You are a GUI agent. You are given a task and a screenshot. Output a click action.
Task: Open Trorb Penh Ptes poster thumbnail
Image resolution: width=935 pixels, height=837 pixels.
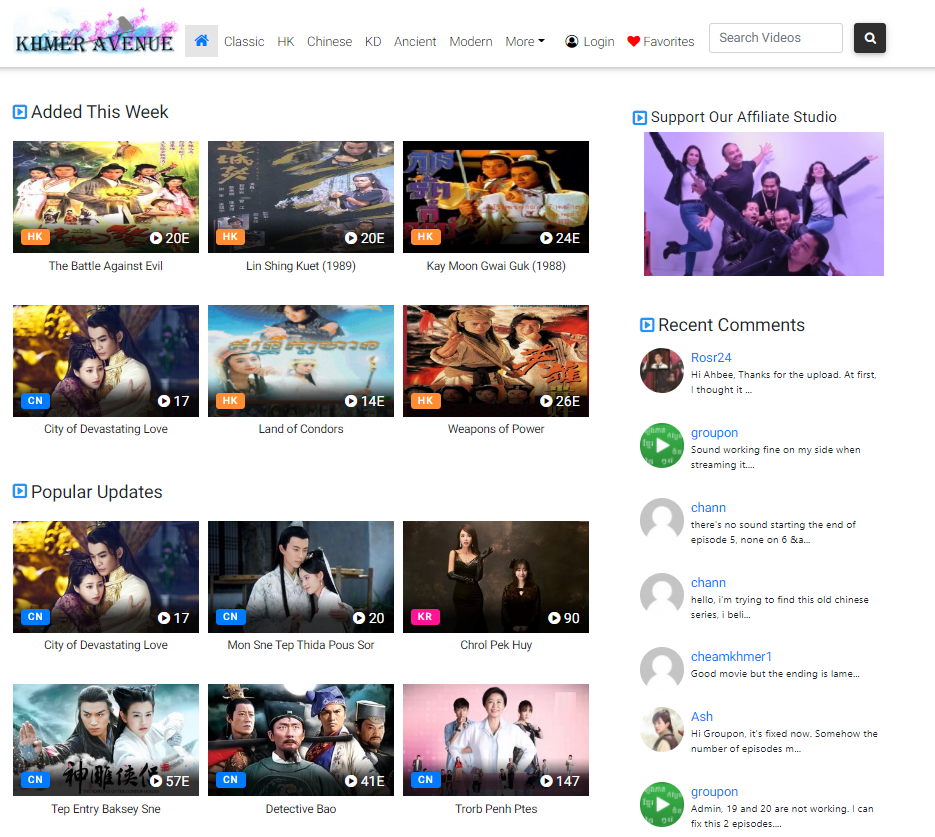(496, 740)
